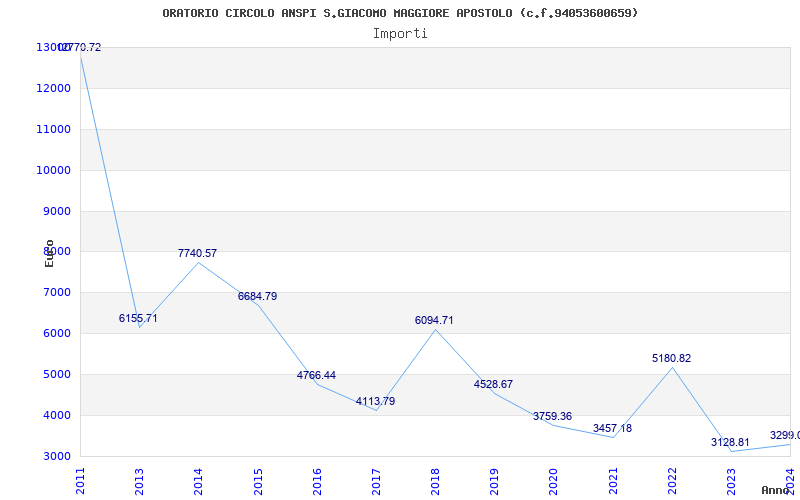The width and height of the screenshot is (800, 500).
Task: Select the 5000 y-axis label
Action: pyautogui.click(x=55, y=374)
